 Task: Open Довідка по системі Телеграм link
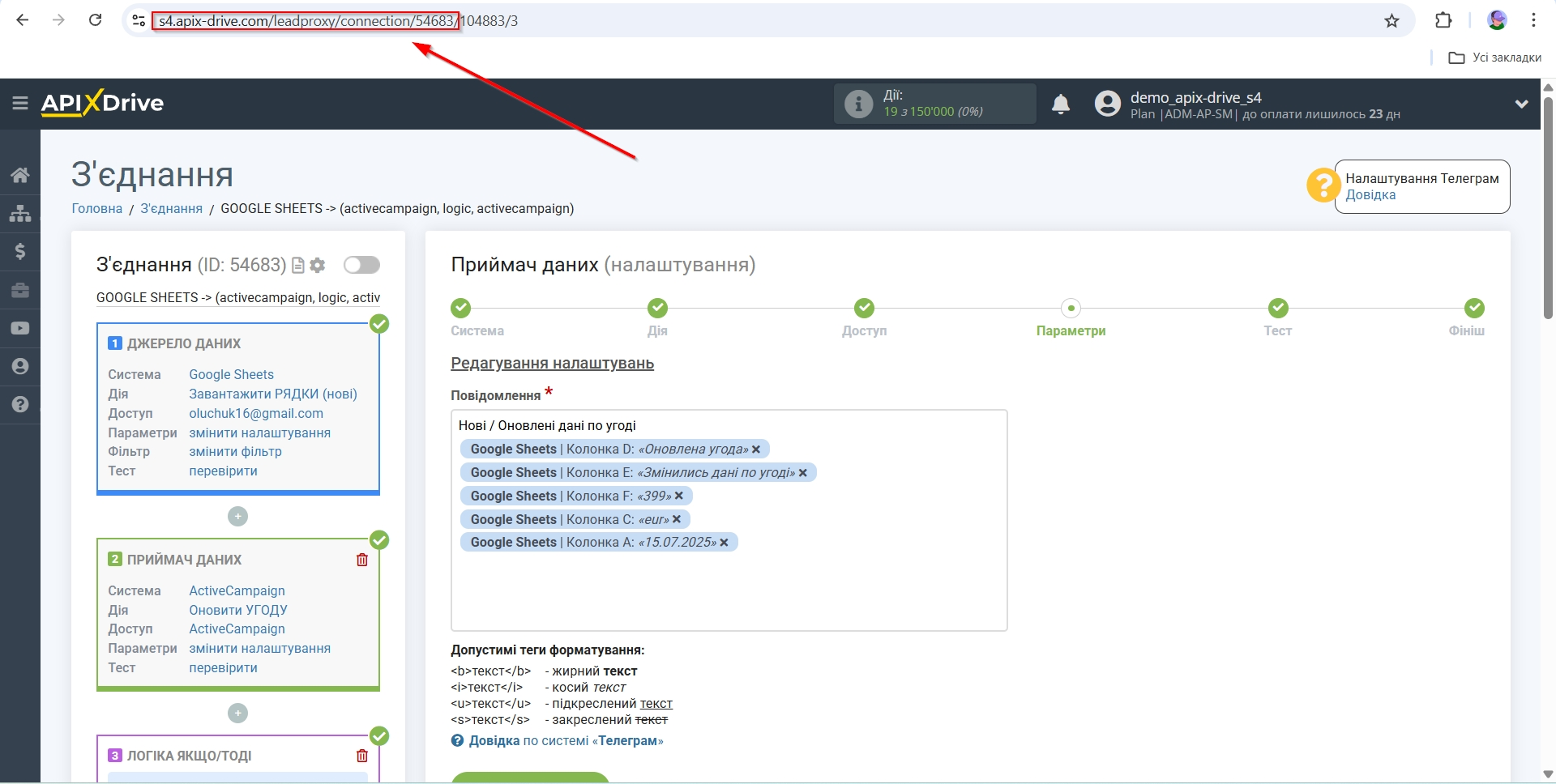click(566, 740)
